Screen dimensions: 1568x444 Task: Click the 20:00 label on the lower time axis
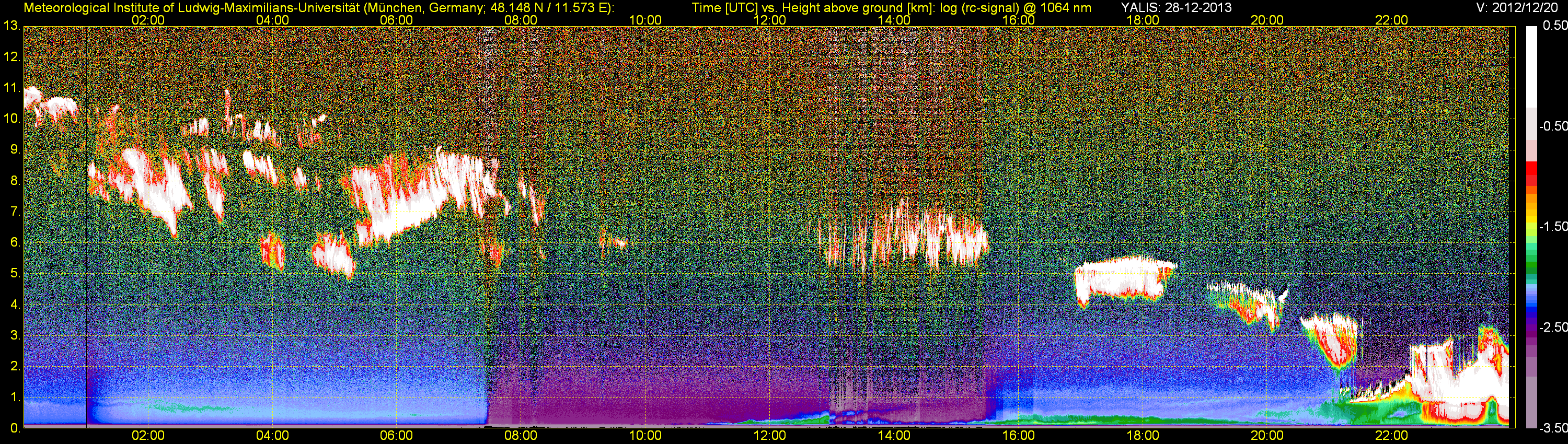[x=1267, y=436]
